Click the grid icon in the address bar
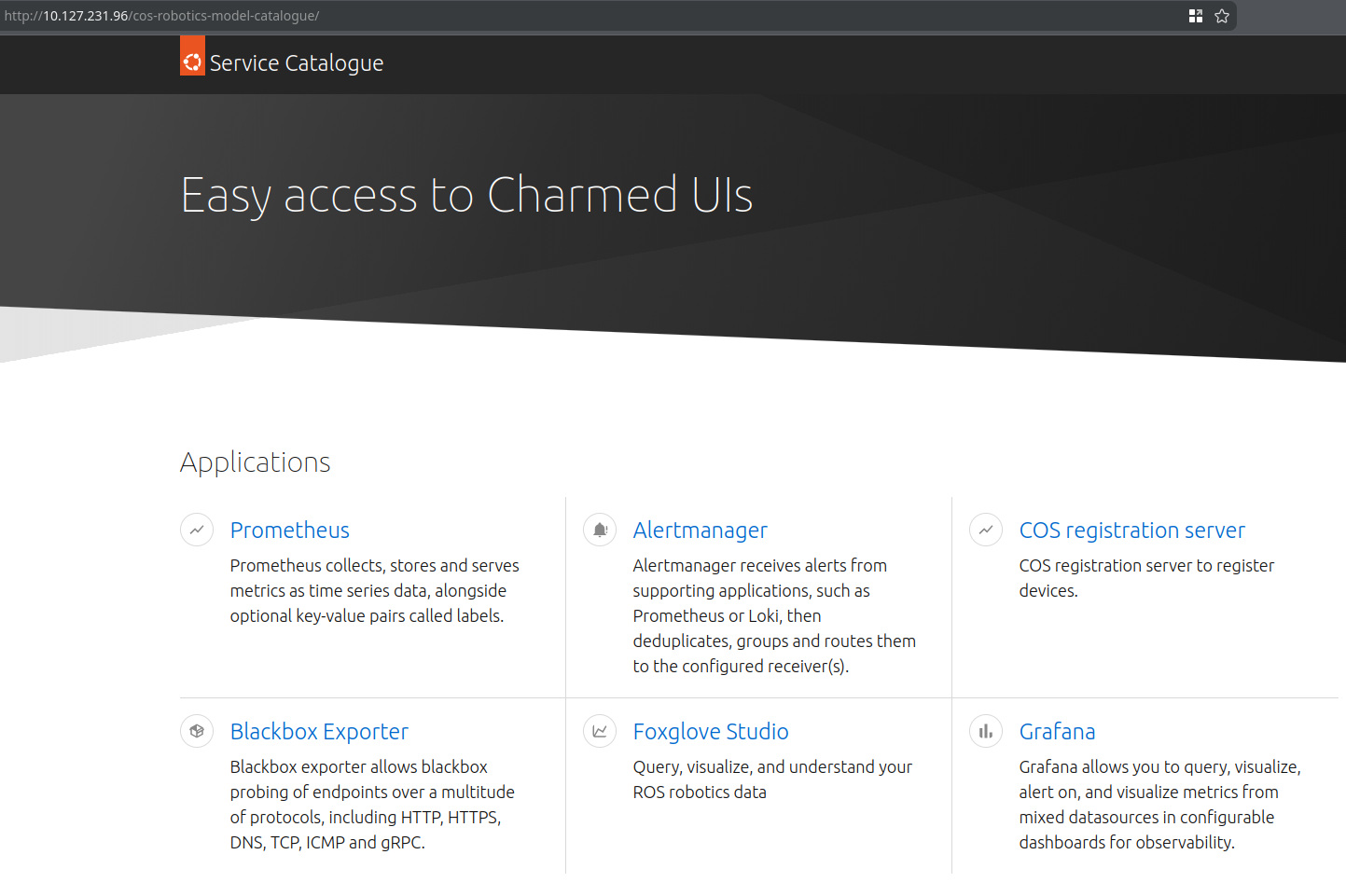1346x896 pixels. (x=1196, y=16)
